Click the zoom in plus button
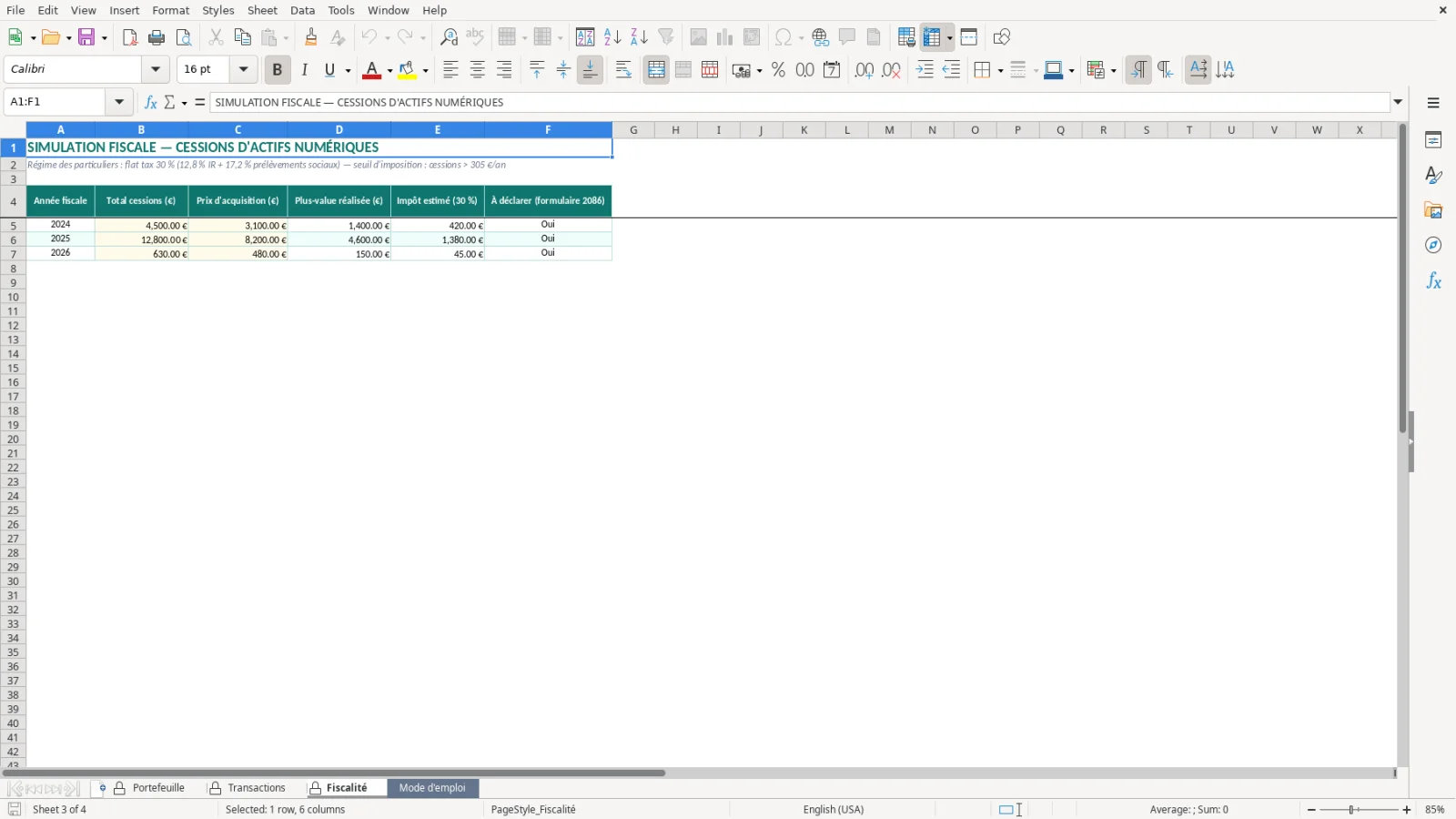 1407,810
